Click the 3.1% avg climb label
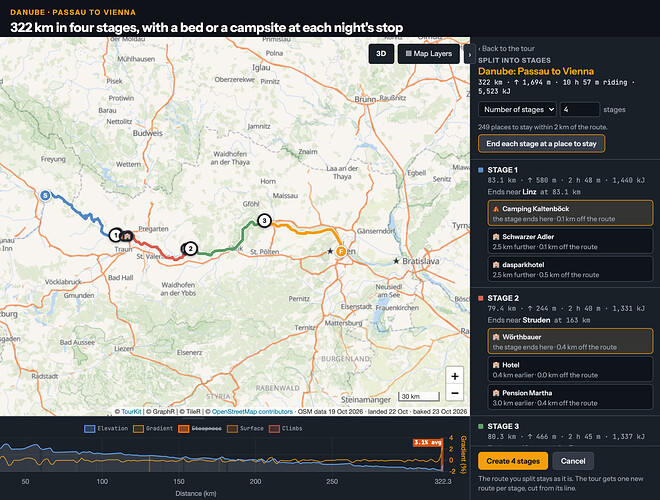This screenshot has width=660, height=500. click(x=427, y=442)
